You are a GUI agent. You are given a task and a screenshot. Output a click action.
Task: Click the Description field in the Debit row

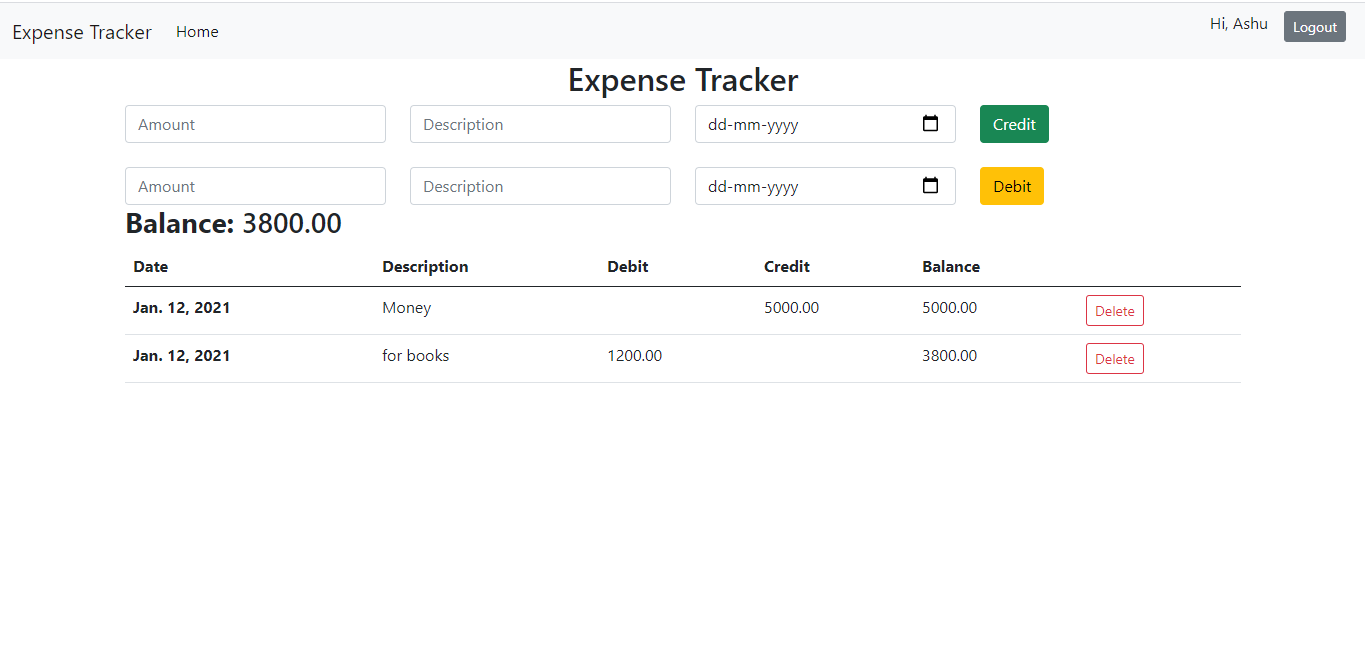coord(540,186)
